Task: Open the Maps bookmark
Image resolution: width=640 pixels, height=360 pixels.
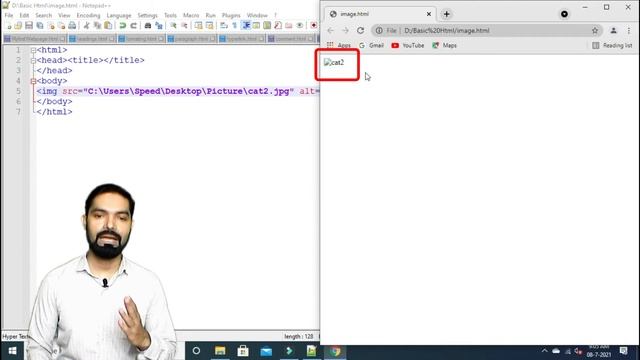Action: click(444, 45)
